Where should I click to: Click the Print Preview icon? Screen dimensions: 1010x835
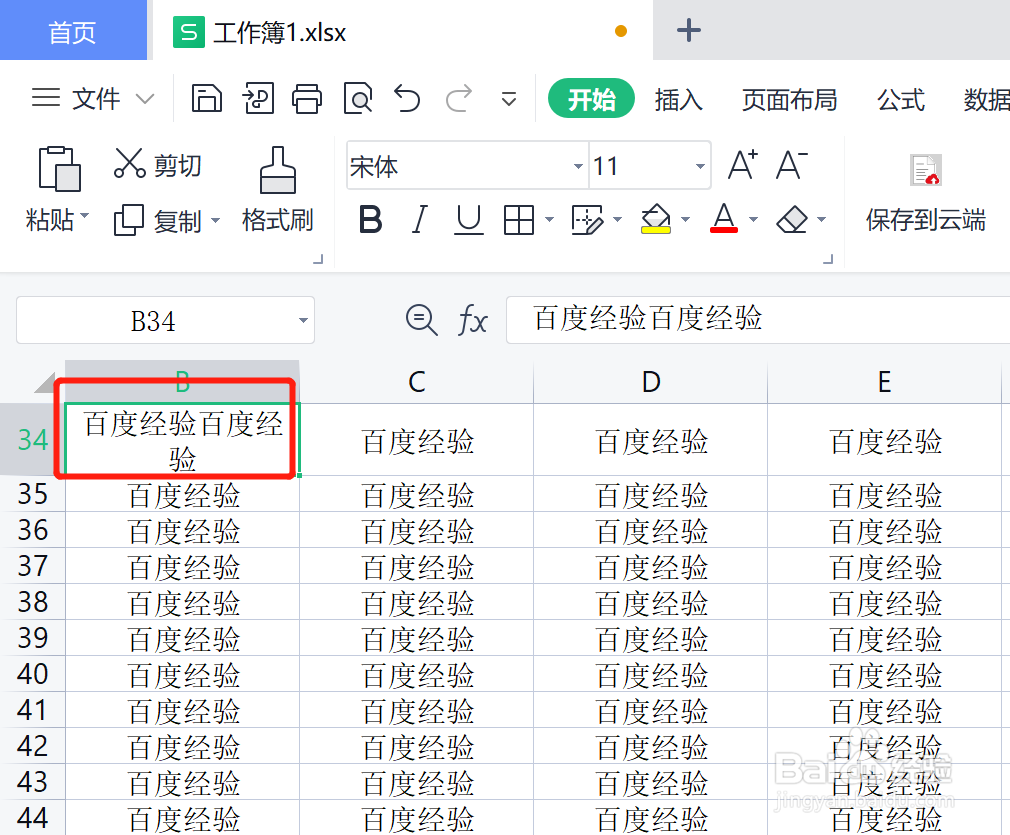point(358,99)
